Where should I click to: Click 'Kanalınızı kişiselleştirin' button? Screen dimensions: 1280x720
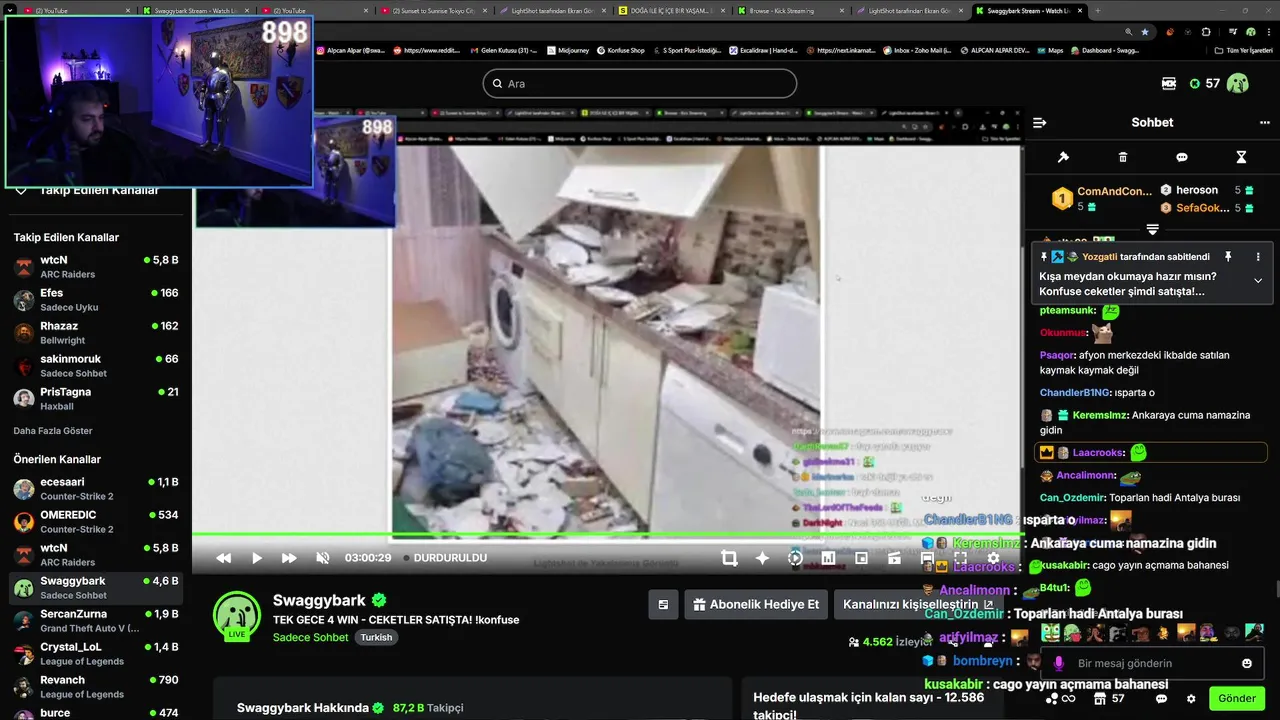coord(918,604)
